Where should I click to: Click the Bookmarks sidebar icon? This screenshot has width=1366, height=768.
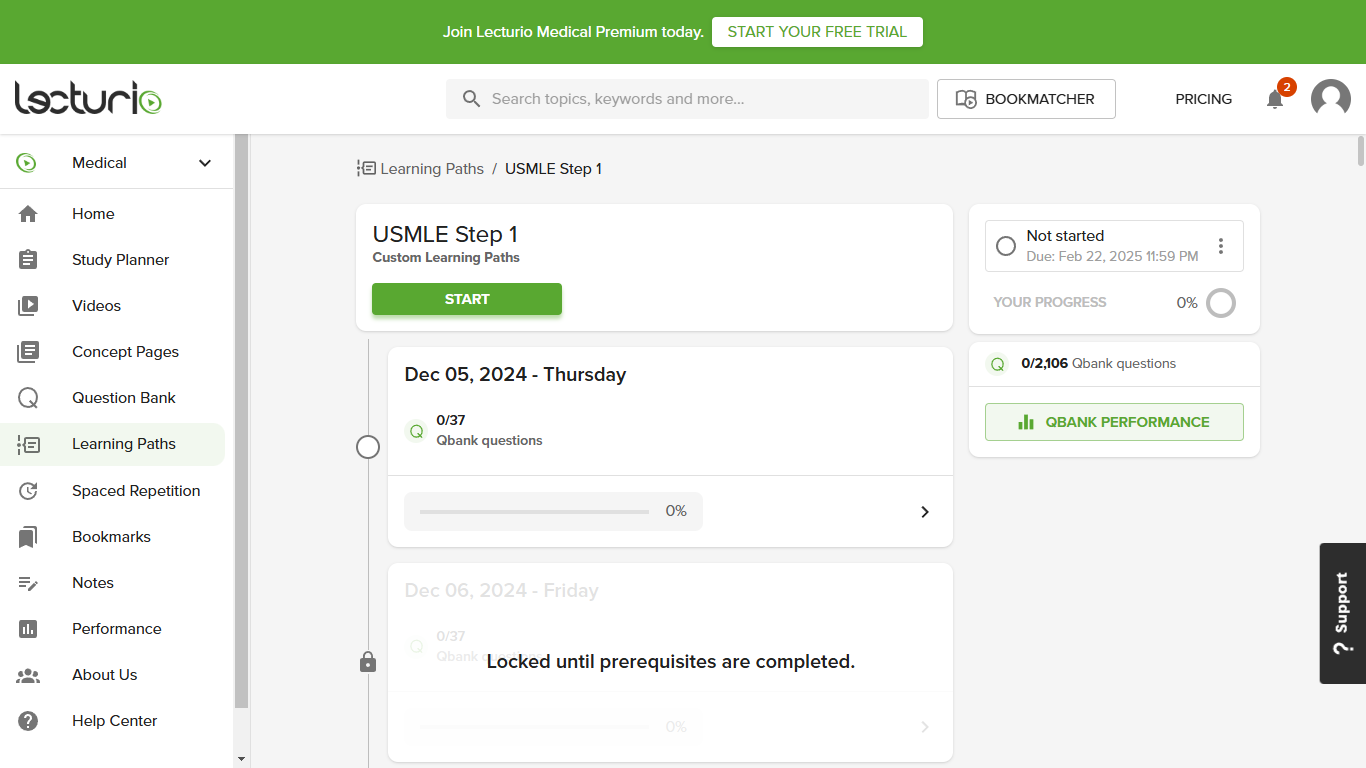coord(28,537)
